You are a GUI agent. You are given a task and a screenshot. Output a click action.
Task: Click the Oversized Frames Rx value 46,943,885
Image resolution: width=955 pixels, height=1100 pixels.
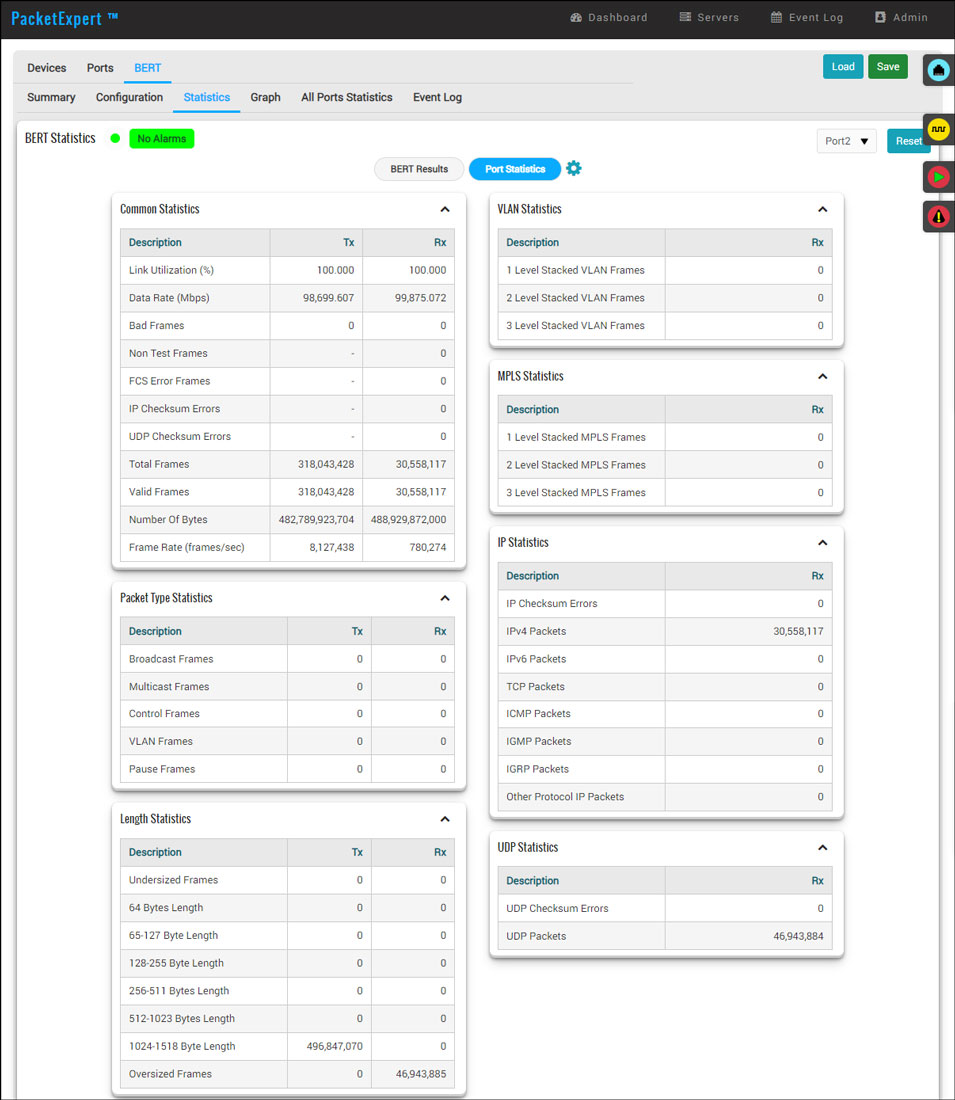coord(420,1074)
